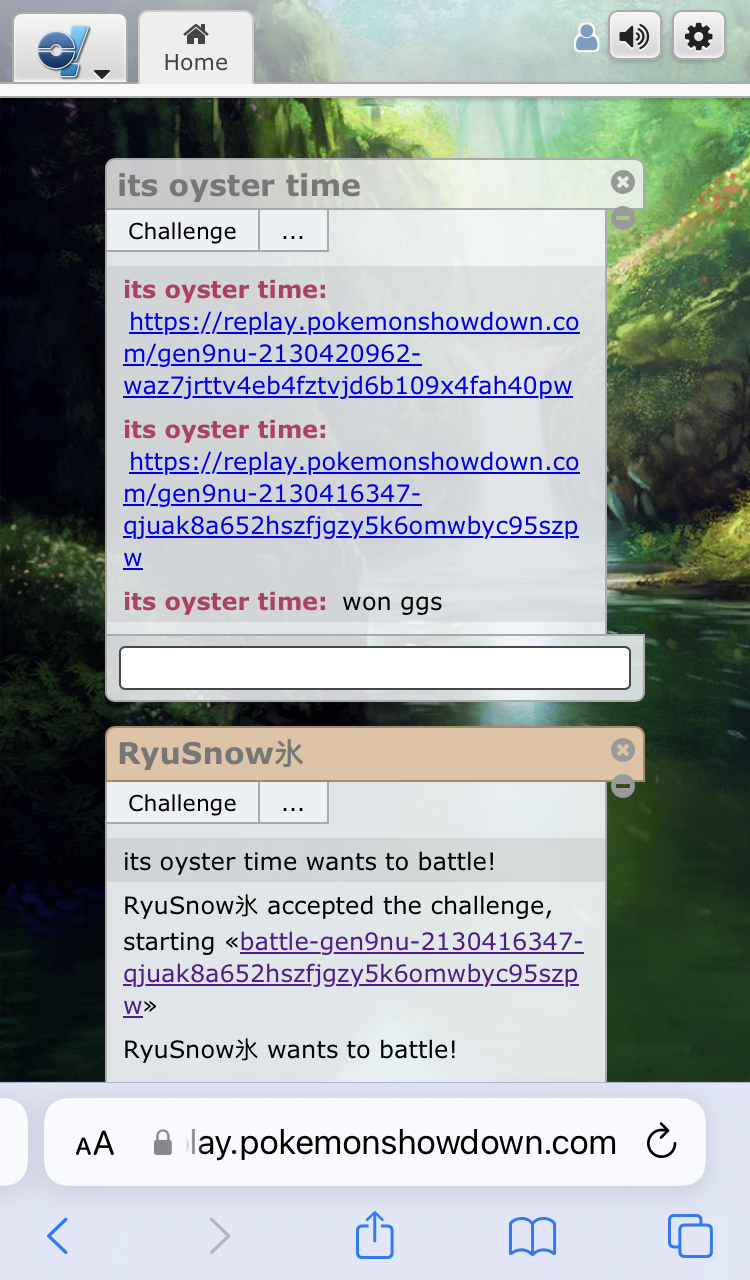
Task: Reload the page in Safari
Action: coord(661,1142)
